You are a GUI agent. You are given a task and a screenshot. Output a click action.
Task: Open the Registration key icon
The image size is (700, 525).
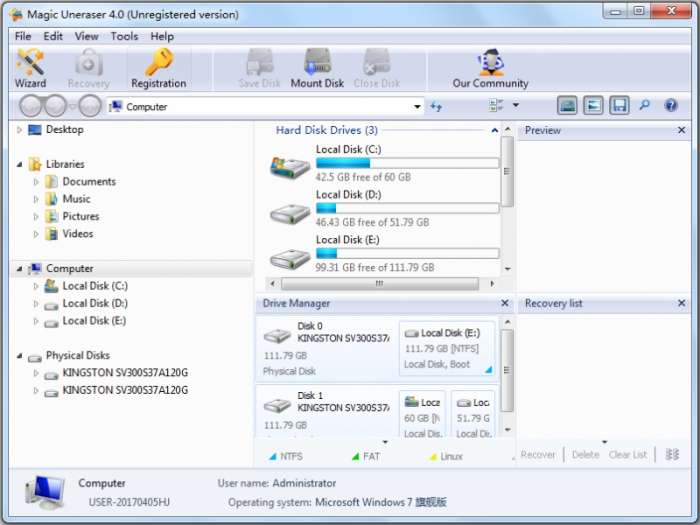(158, 68)
